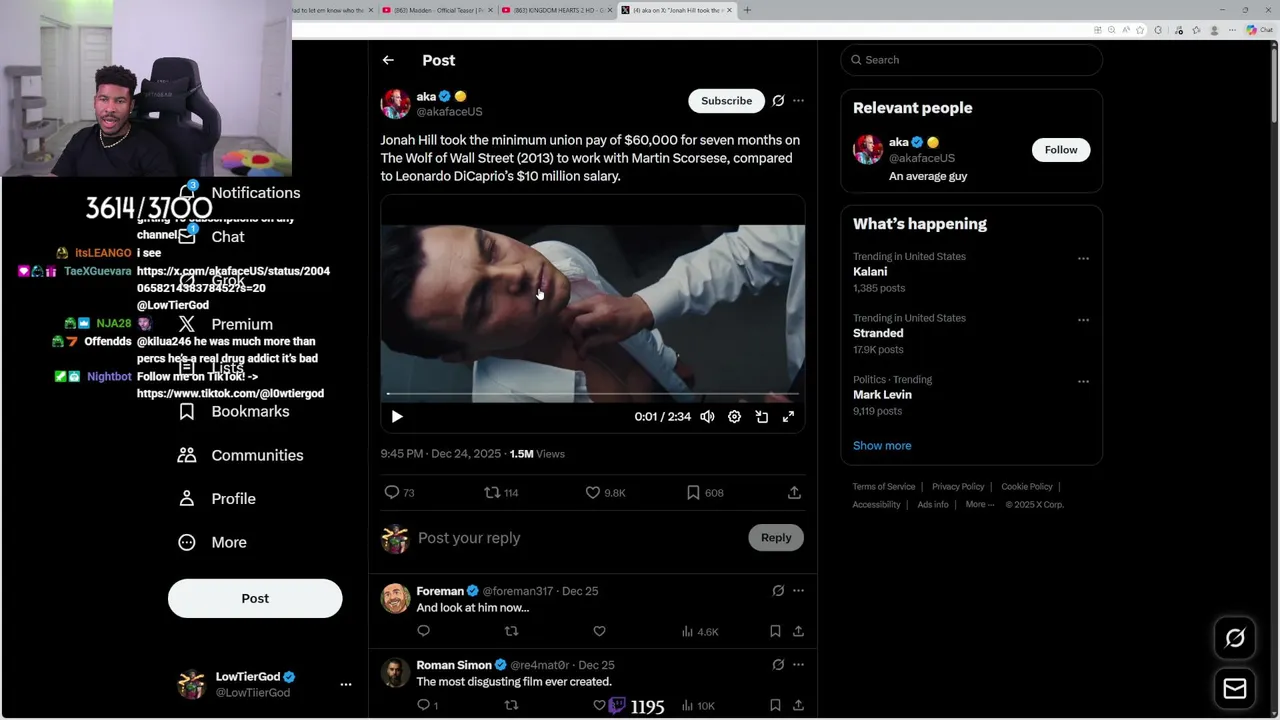Expand video to fullscreen
Image resolution: width=1280 pixels, height=720 pixels.
tap(788, 417)
